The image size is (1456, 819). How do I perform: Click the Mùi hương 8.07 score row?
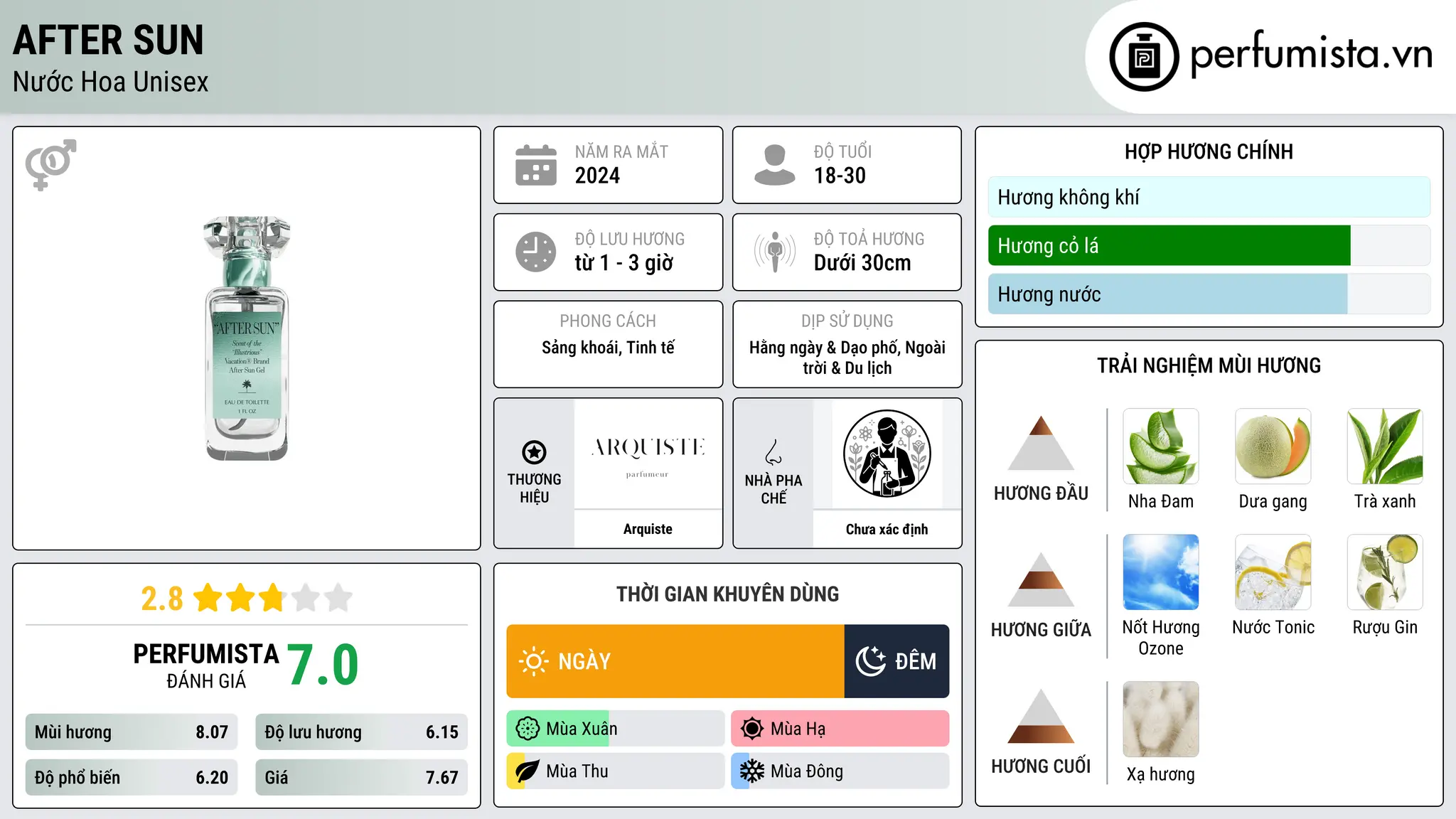tap(132, 732)
